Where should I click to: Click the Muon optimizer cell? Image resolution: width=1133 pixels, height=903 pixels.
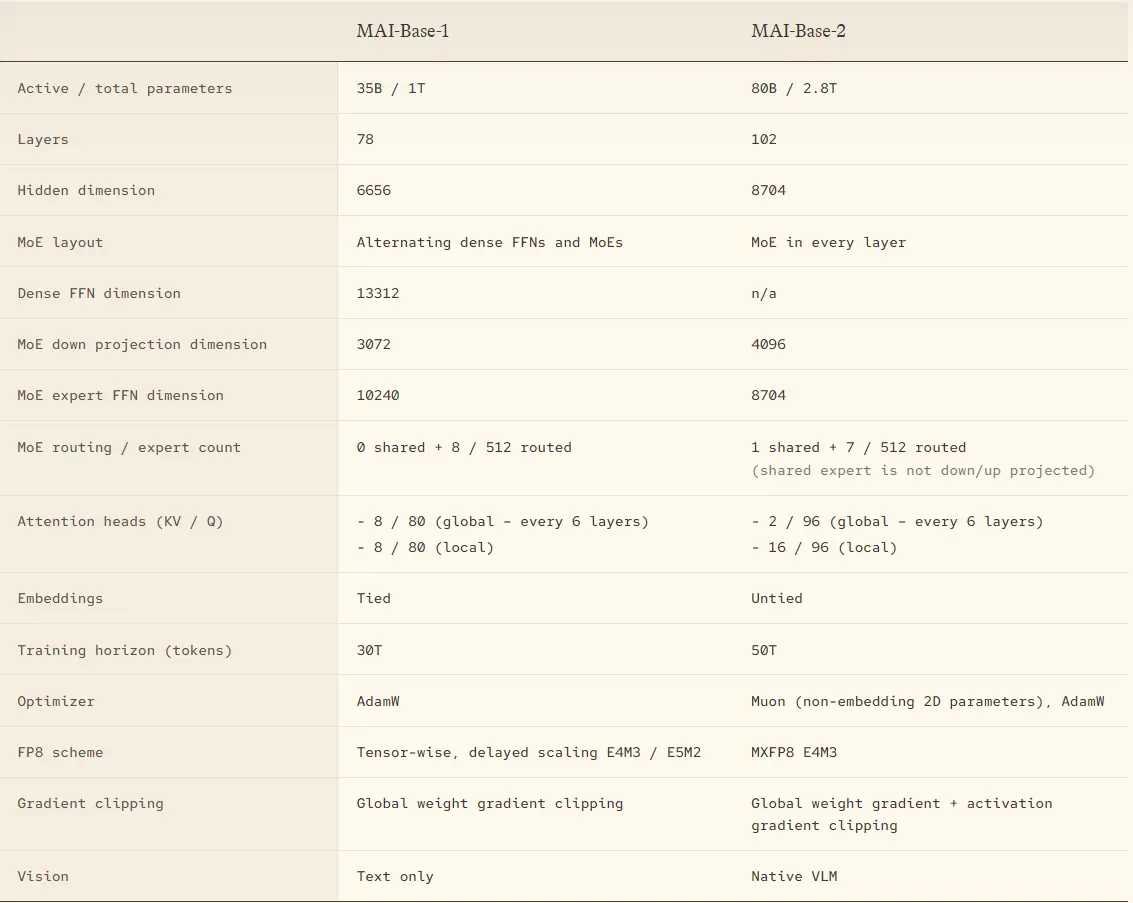927,701
